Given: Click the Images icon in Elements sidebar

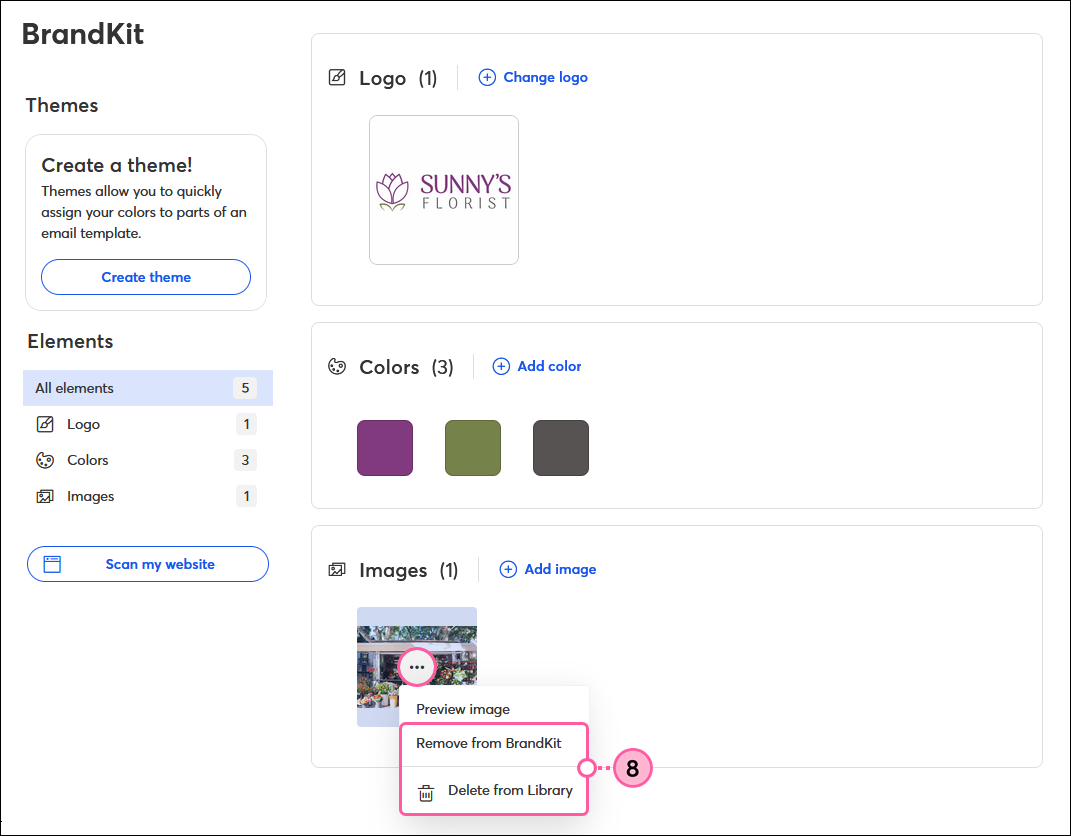Looking at the screenshot, I should pyautogui.click(x=45, y=497).
